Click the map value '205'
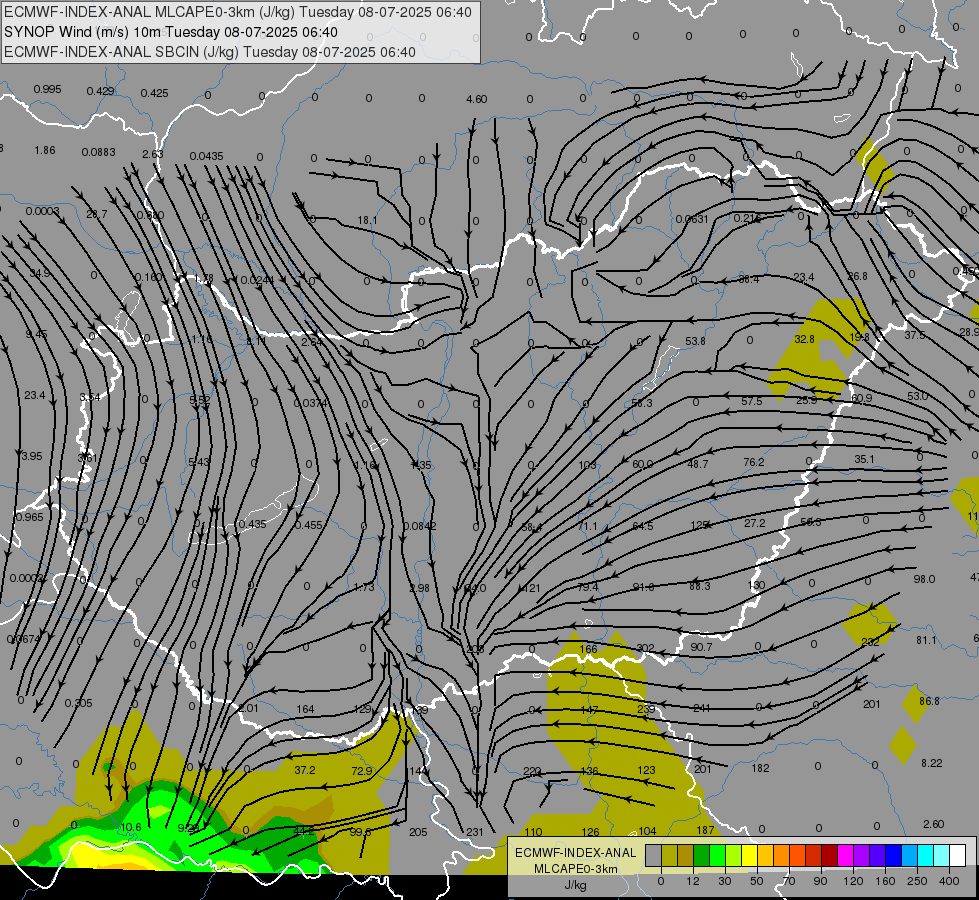The height and width of the screenshot is (900, 979). click(x=418, y=832)
